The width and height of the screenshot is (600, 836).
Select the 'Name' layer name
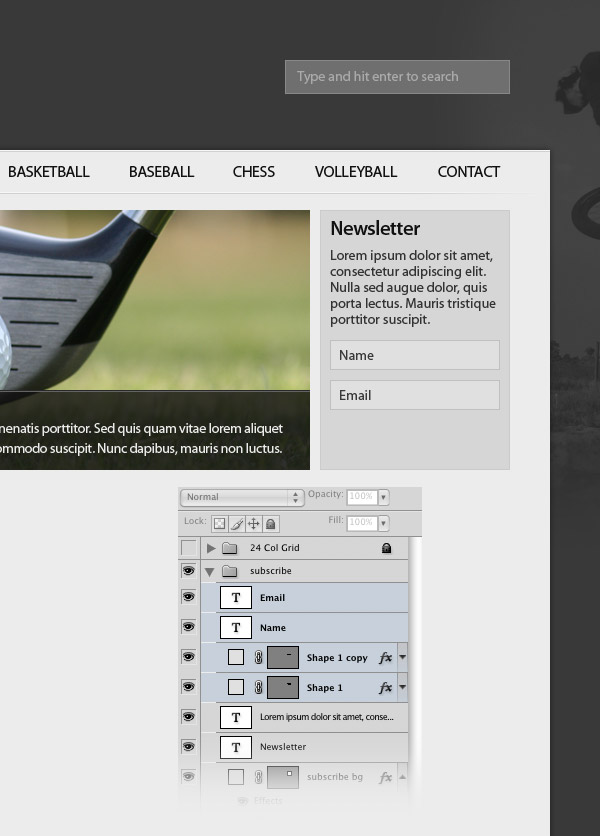[273, 628]
